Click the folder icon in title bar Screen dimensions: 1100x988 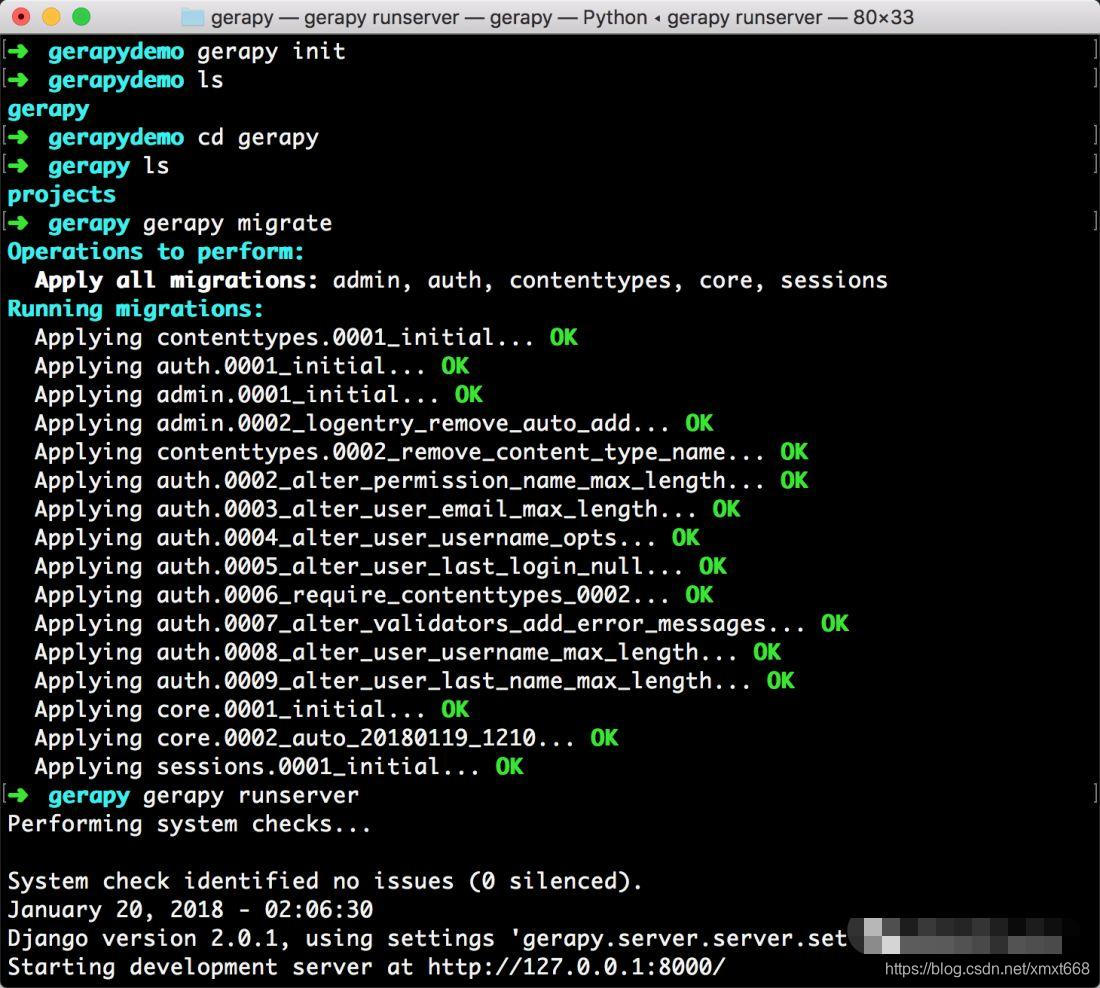tap(192, 17)
